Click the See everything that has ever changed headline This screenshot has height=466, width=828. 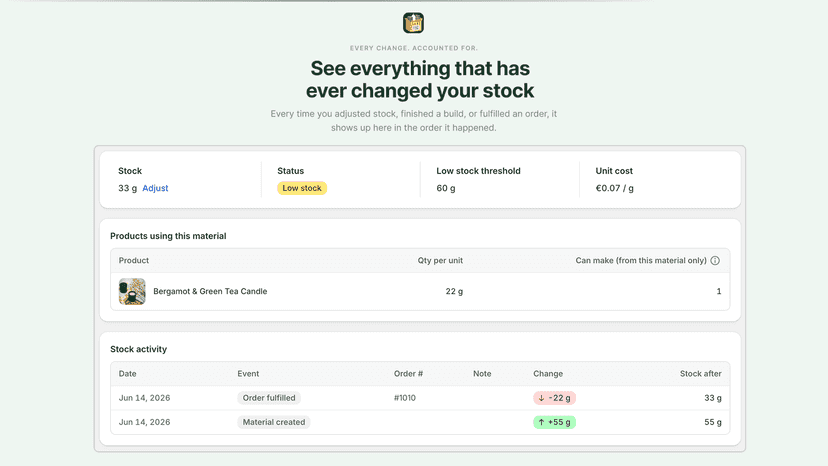pyautogui.click(x=420, y=79)
